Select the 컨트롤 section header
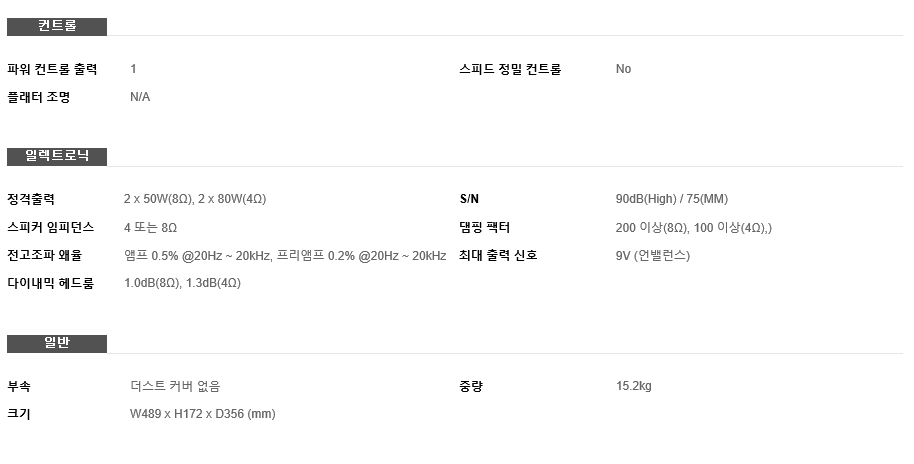The height and width of the screenshot is (464, 914). [57, 27]
